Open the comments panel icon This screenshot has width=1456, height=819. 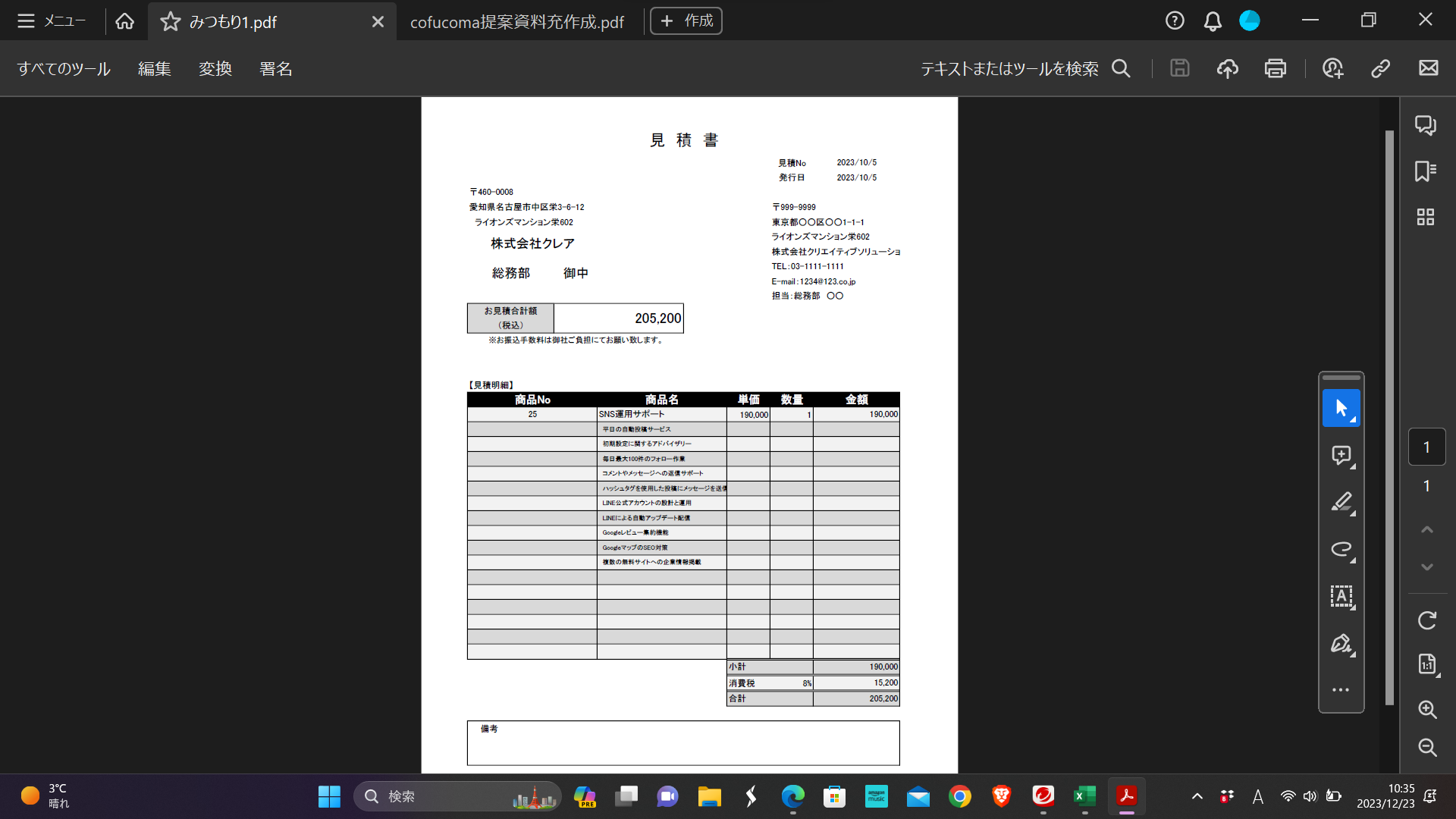[1425, 125]
